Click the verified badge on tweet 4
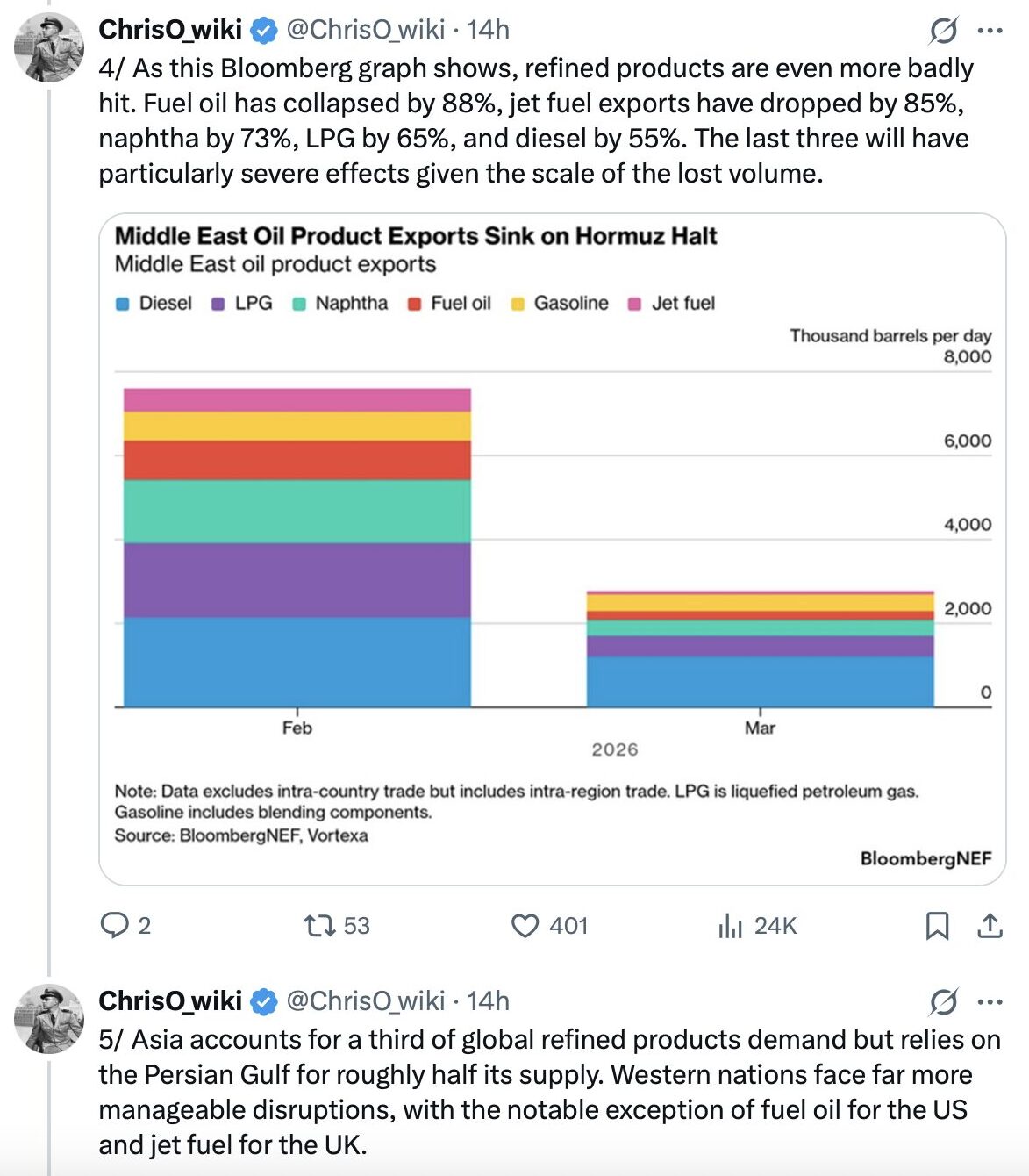1029x1176 pixels. [x=264, y=31]
